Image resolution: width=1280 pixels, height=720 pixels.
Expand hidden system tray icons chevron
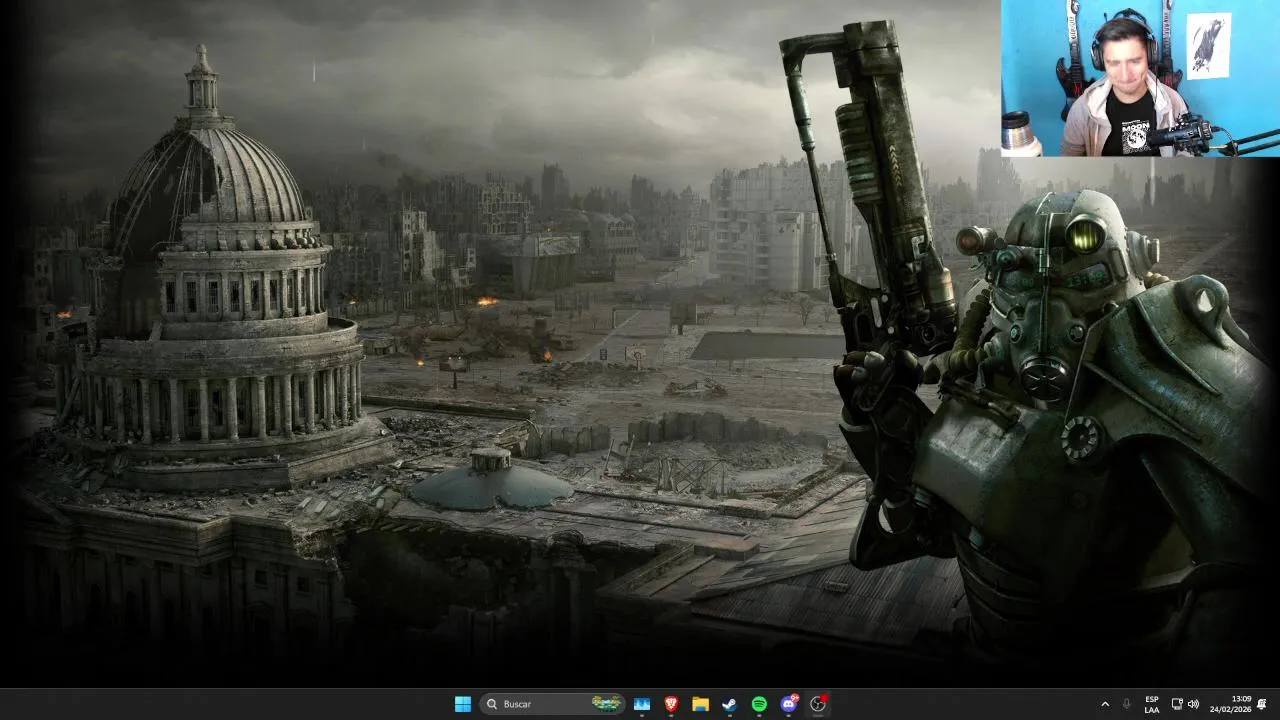[x=1105, y=704]
